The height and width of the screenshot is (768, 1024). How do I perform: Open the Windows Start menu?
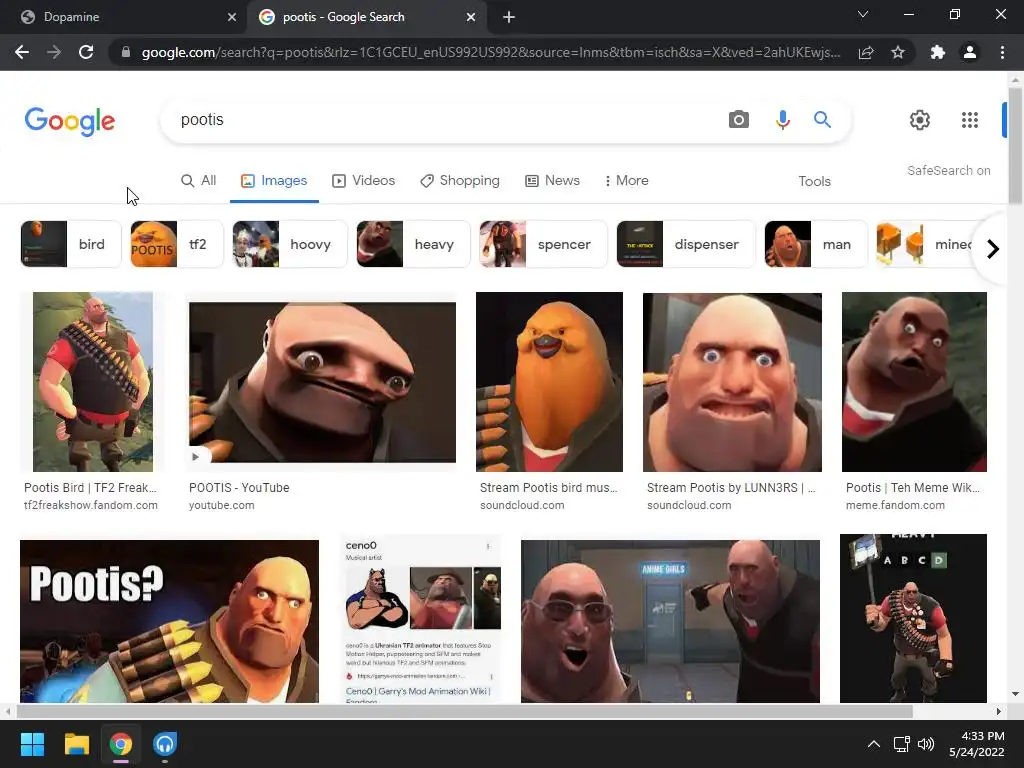(x=32, y=744)
